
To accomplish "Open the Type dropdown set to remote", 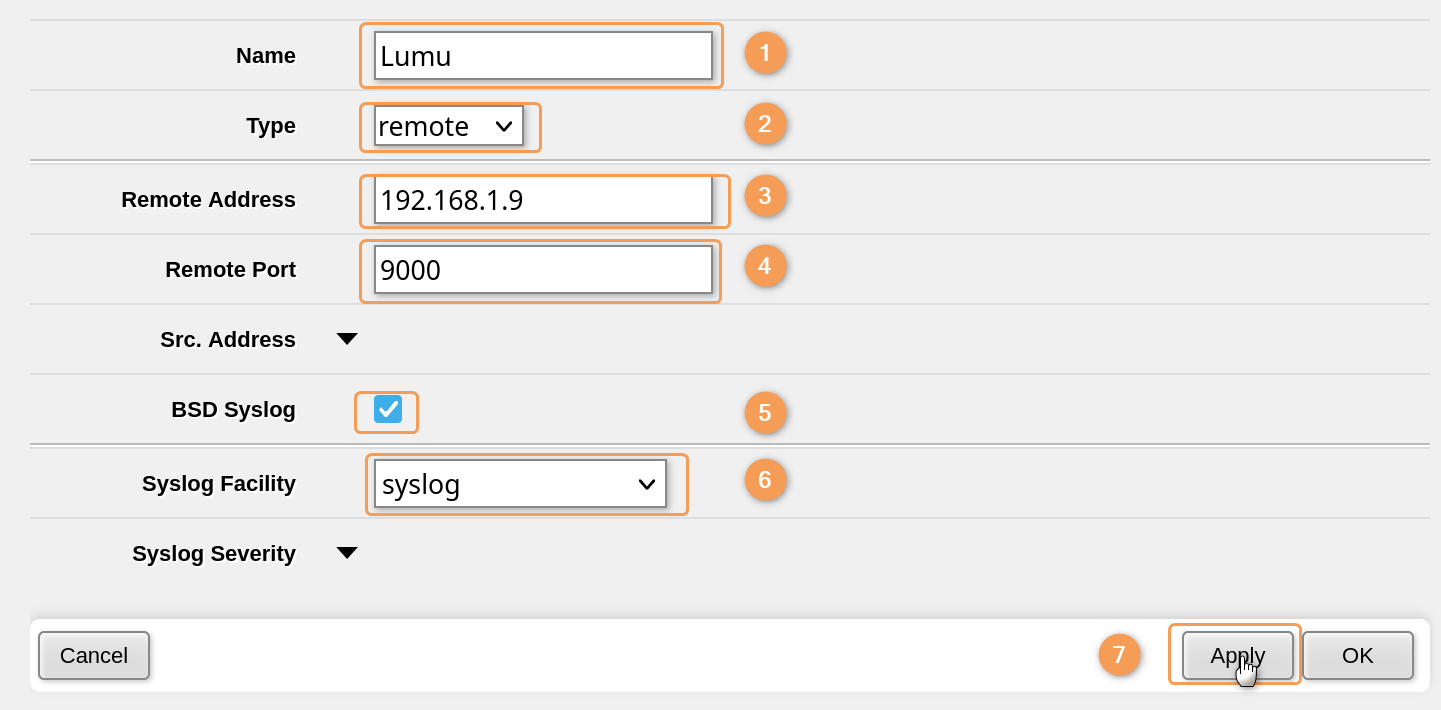I will point(448,126).
